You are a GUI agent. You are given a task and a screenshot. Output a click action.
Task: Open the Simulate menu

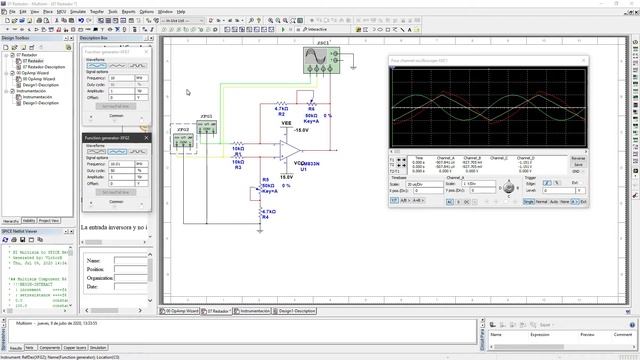point(78,12)
